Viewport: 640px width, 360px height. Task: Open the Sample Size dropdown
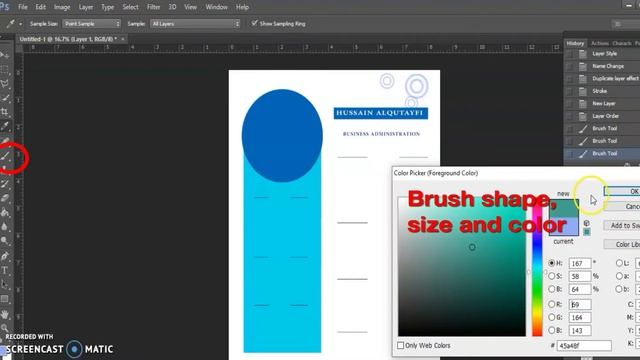(x=92, y=24)
